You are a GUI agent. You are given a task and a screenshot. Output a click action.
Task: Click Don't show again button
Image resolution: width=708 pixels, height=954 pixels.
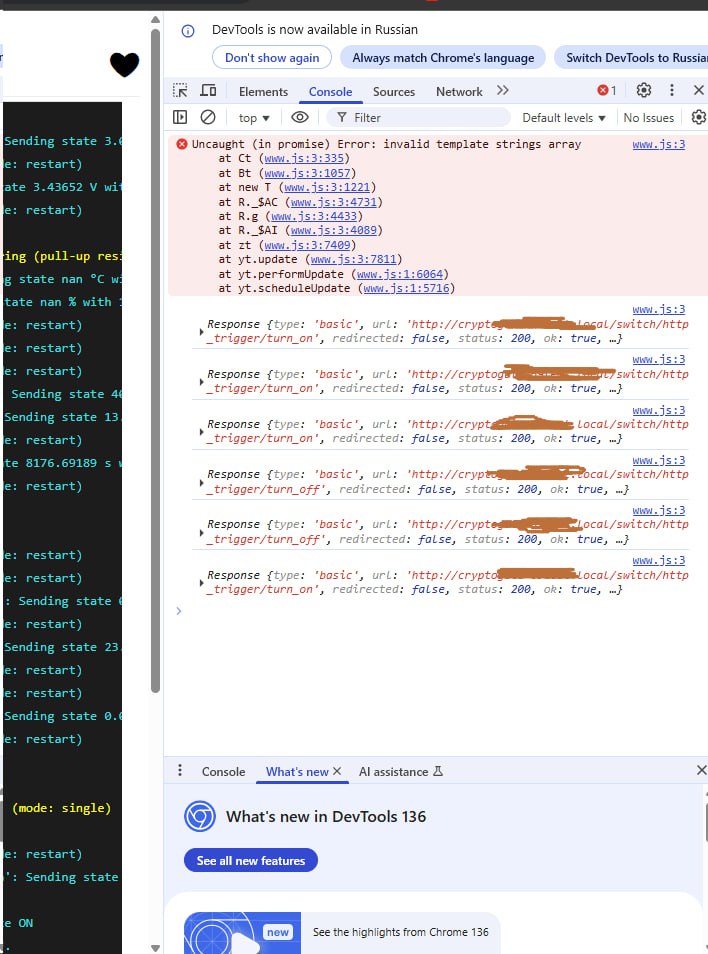click(x=272, y=58)
